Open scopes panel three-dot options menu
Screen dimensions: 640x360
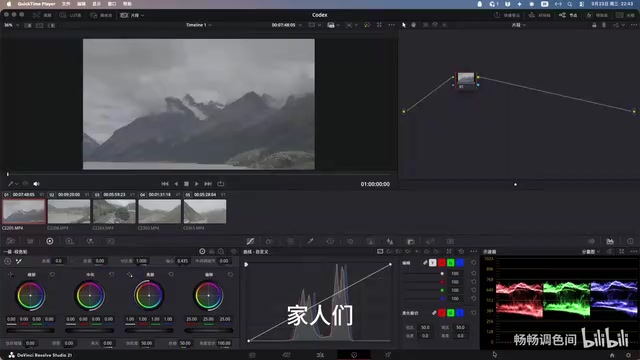[x=634, y=251]
